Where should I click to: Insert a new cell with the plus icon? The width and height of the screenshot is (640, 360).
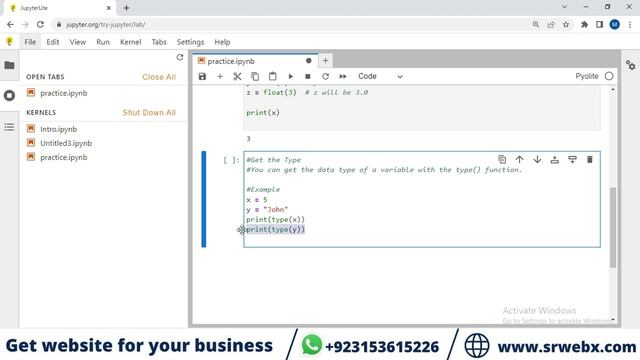[x=220, y=76]
